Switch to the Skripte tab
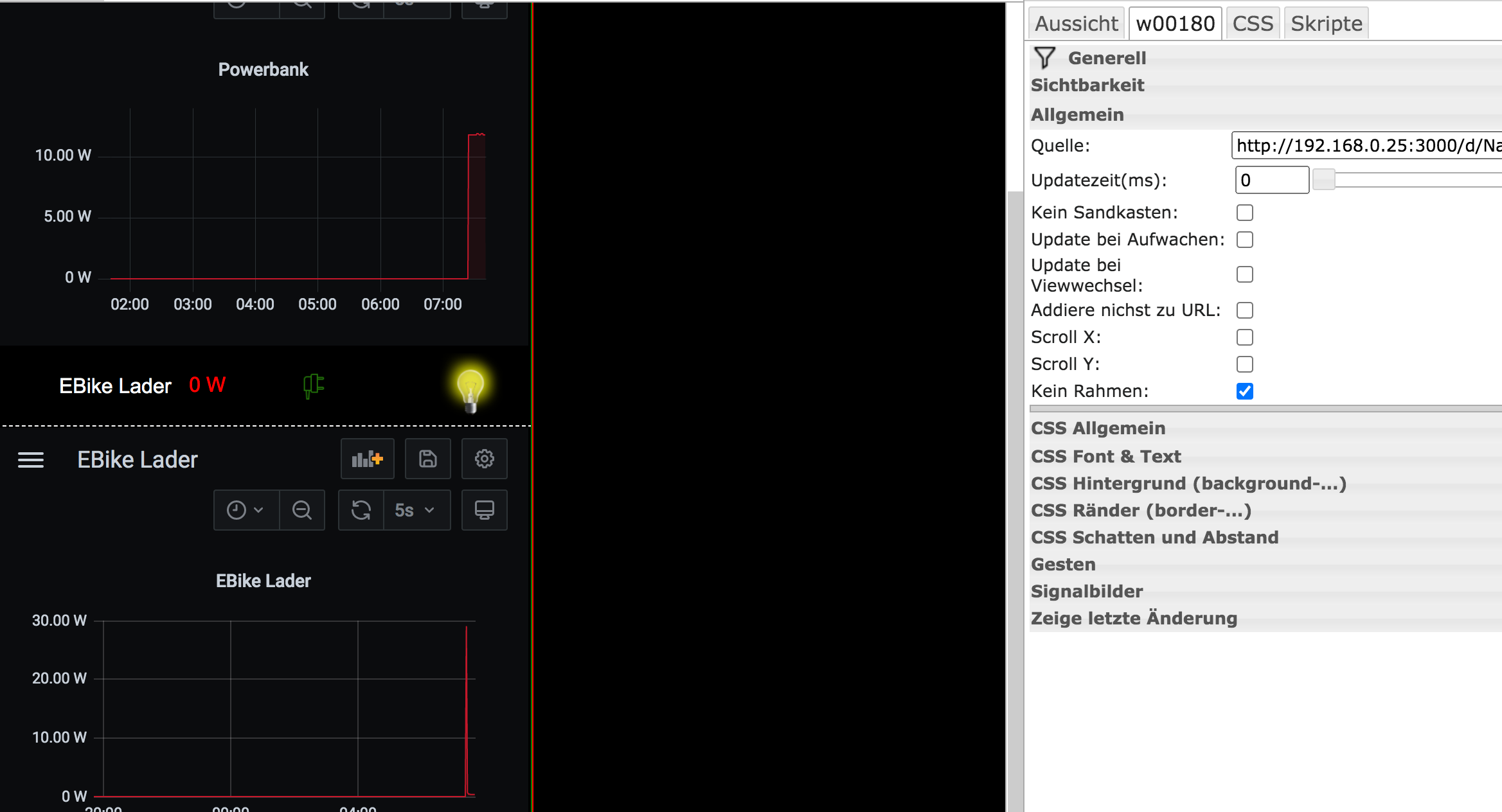Viewport: 1502px width, 812px height. (1326, 24)
